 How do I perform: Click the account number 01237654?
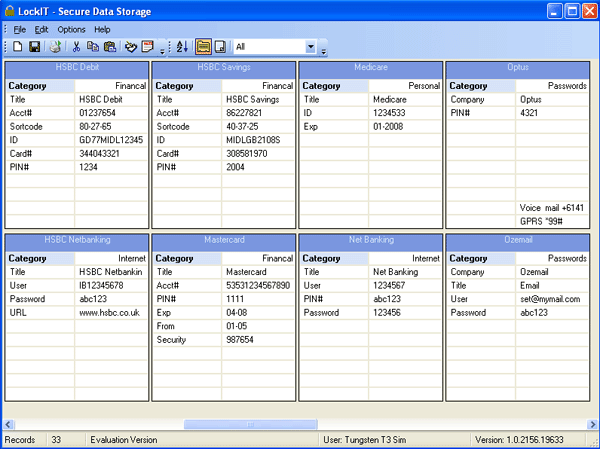pos(97,113)
